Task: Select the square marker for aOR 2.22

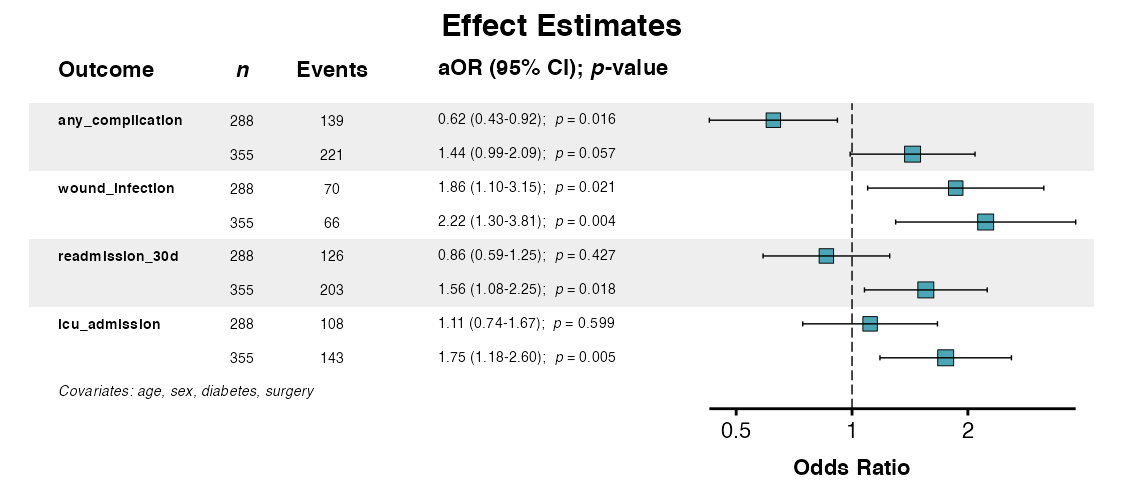Action: click(985, 222)
